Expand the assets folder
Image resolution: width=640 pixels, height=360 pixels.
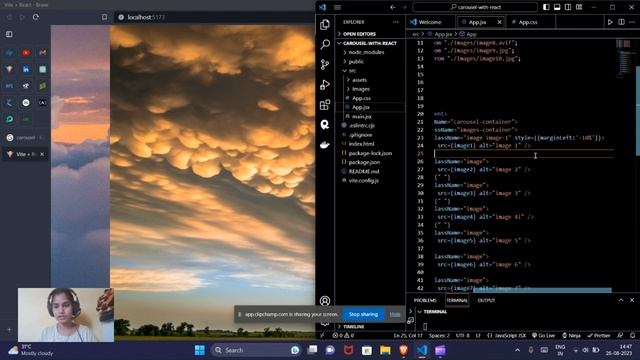370,80
